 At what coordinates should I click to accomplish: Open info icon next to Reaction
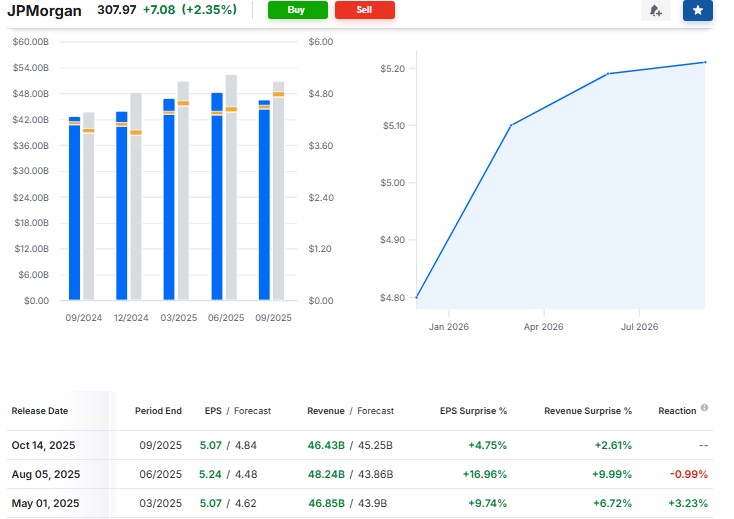[x=705, y=408]
